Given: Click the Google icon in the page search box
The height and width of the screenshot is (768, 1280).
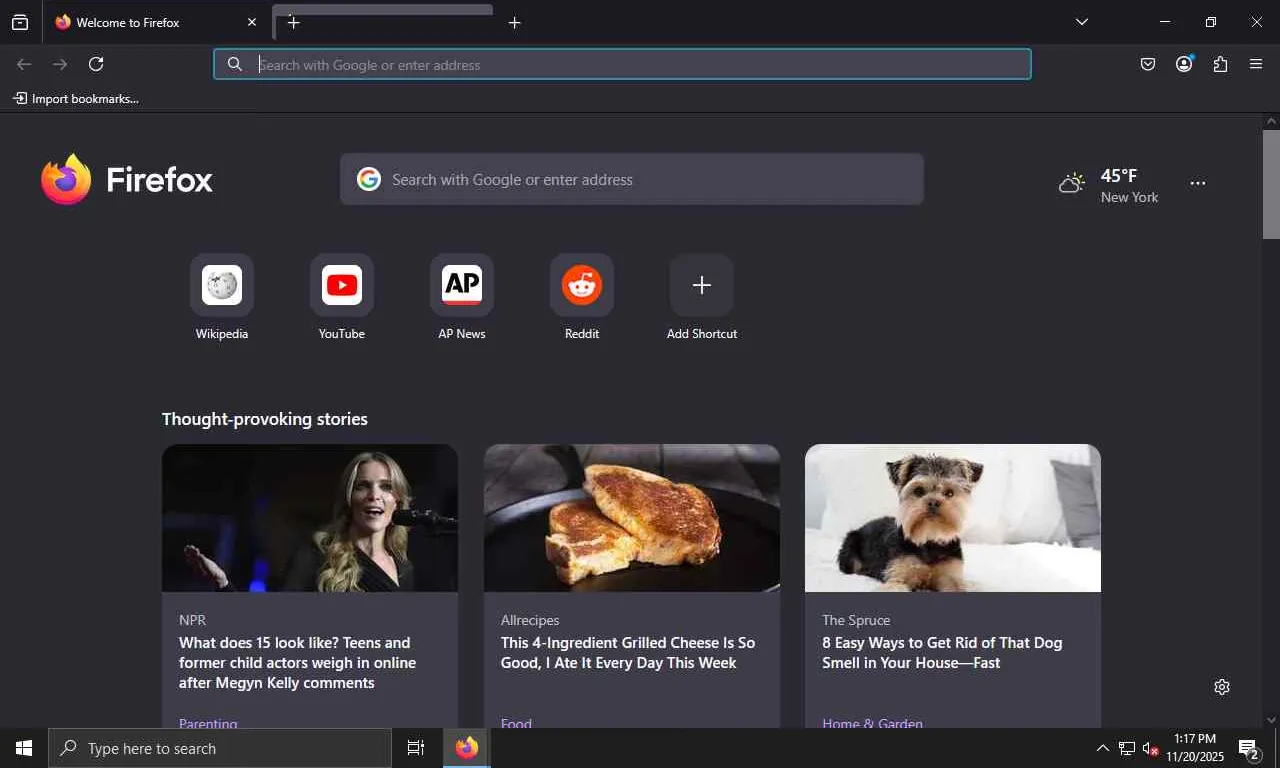Looking at the screenshot, I should point(369,179).
